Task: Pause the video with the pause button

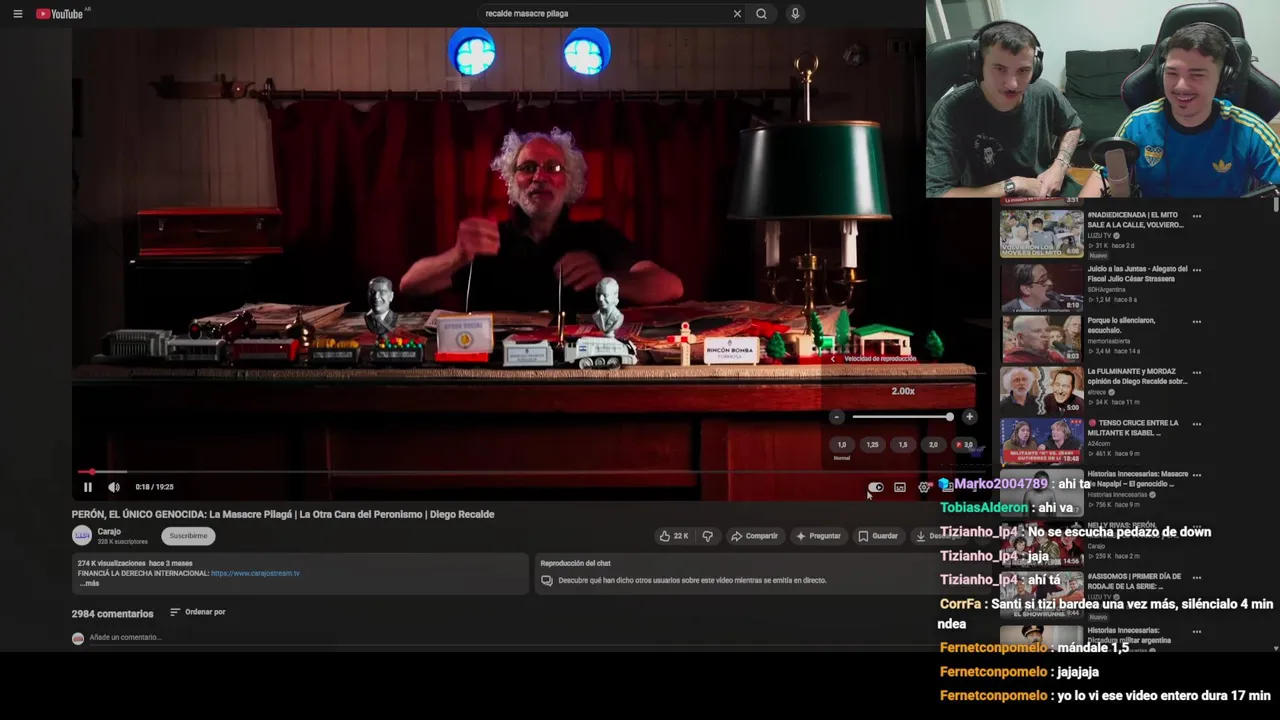Action: coord(88,487)
